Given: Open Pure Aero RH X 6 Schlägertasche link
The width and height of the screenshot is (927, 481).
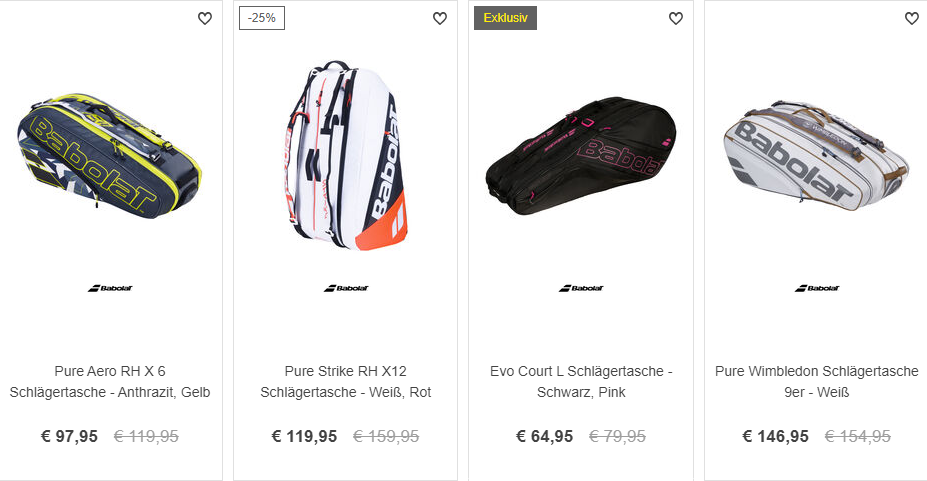Looking at the screenshot, I should pyautogui.click(x=110, y=382).
